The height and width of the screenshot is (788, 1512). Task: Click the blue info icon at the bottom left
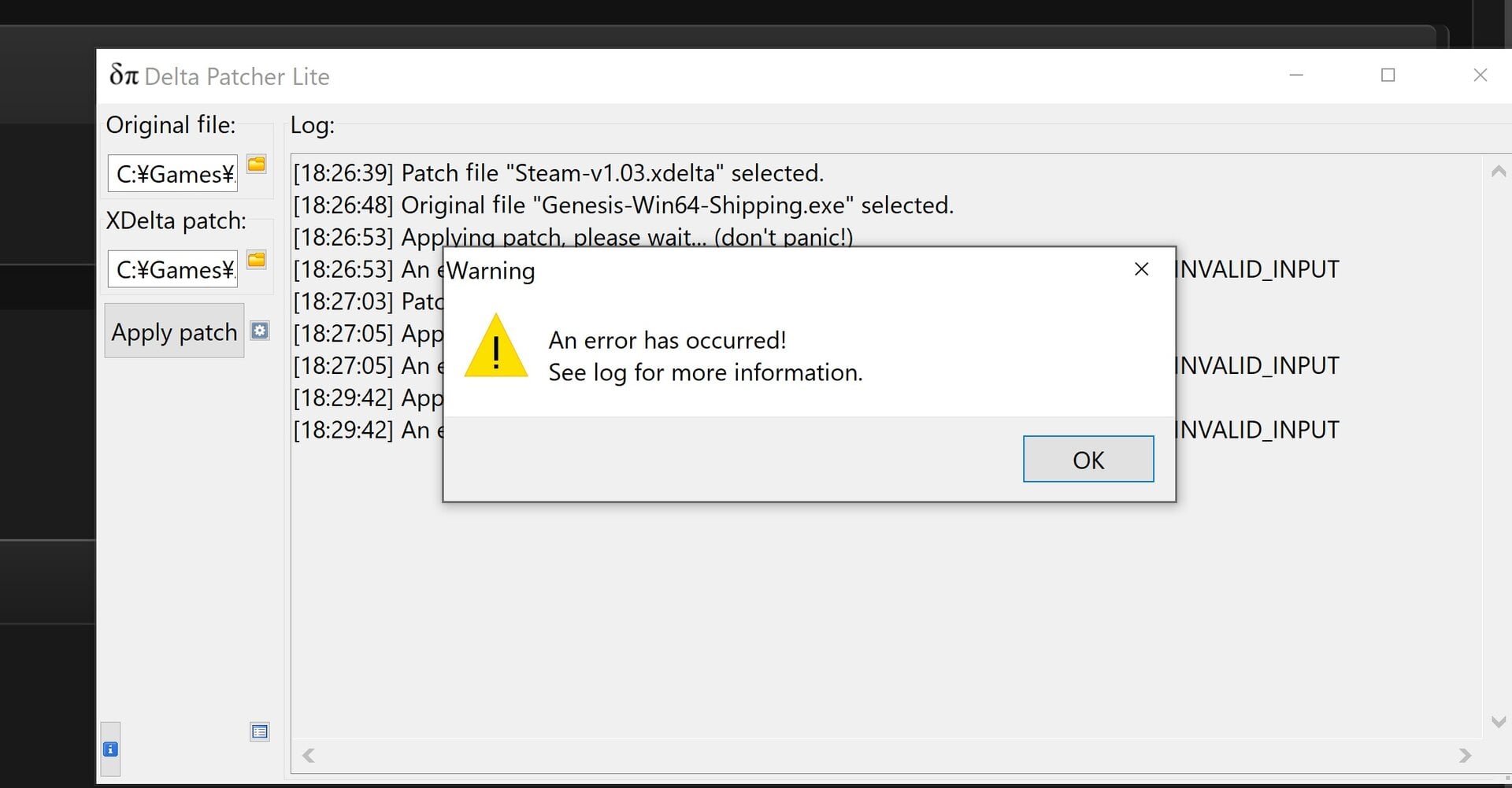(110, 749)
